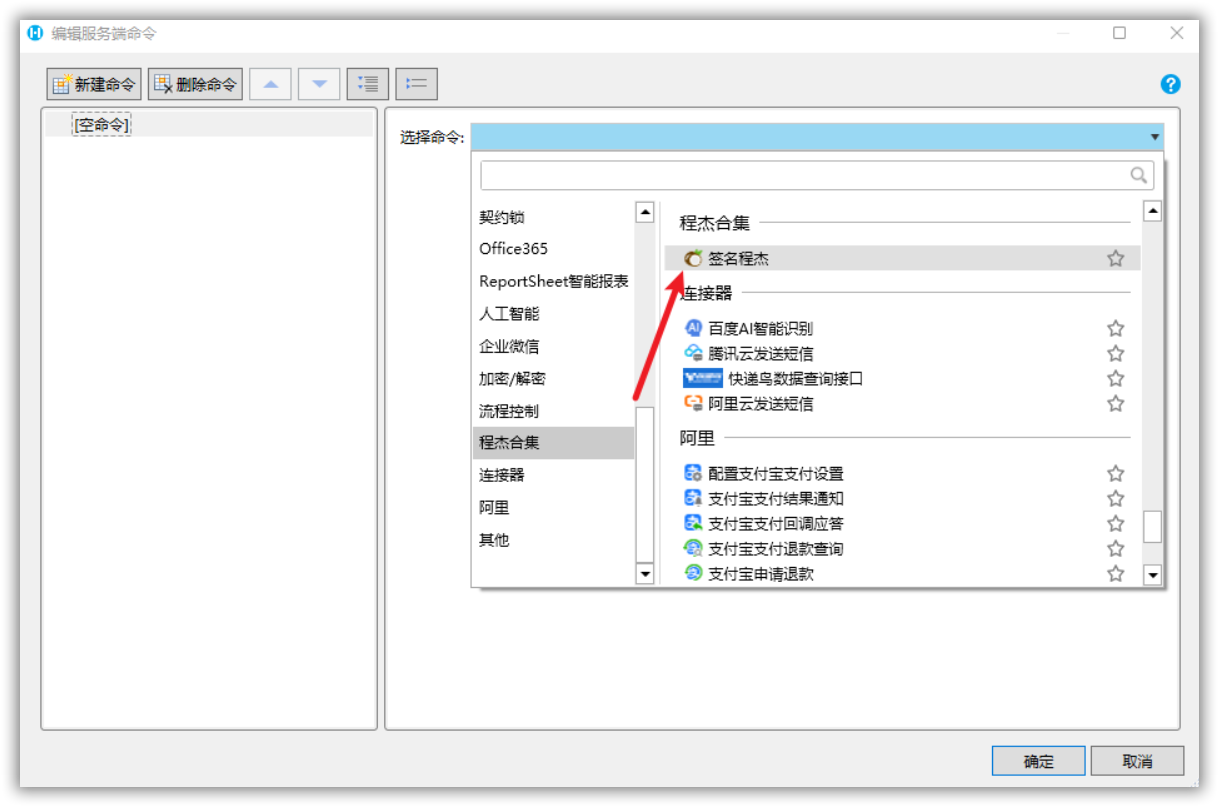1219x807 pixels.
Task: Click the move command down arrow
Action: [319, 84]
